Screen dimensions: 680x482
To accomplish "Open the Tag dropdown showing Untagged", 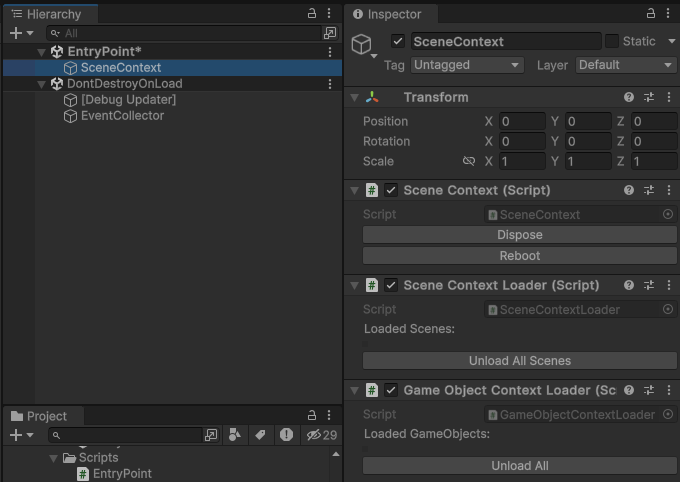I will [467, 65].
